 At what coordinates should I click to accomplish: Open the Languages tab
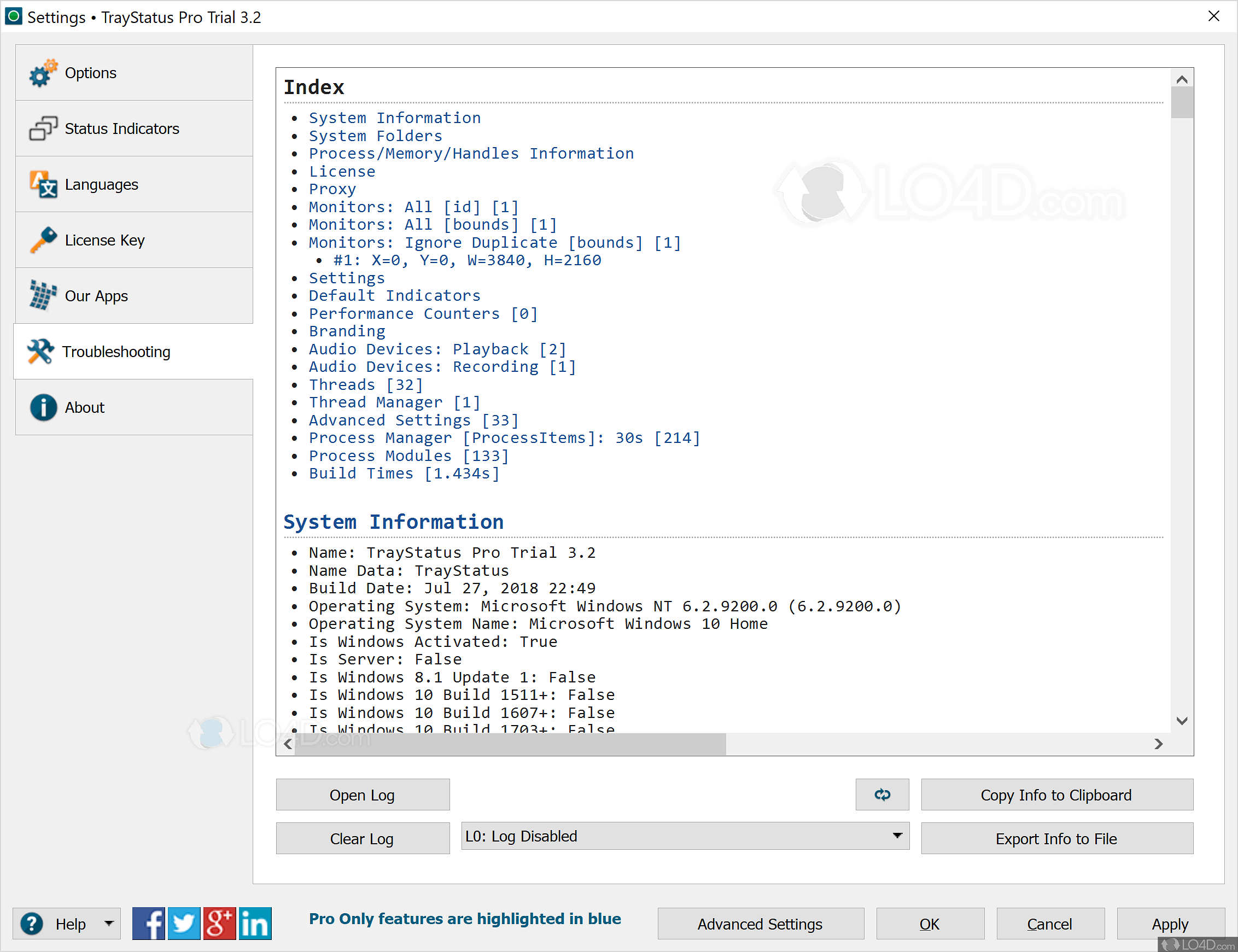101,185
